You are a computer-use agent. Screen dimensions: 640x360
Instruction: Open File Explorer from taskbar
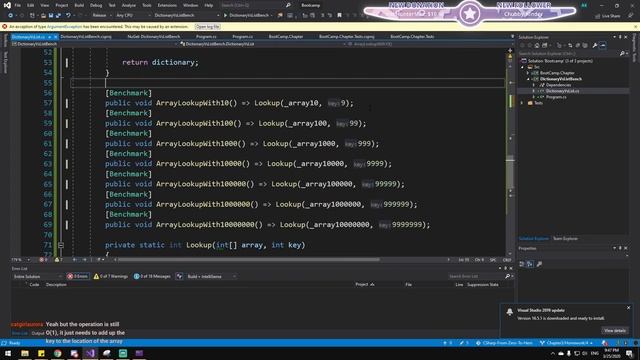point(25,353)
